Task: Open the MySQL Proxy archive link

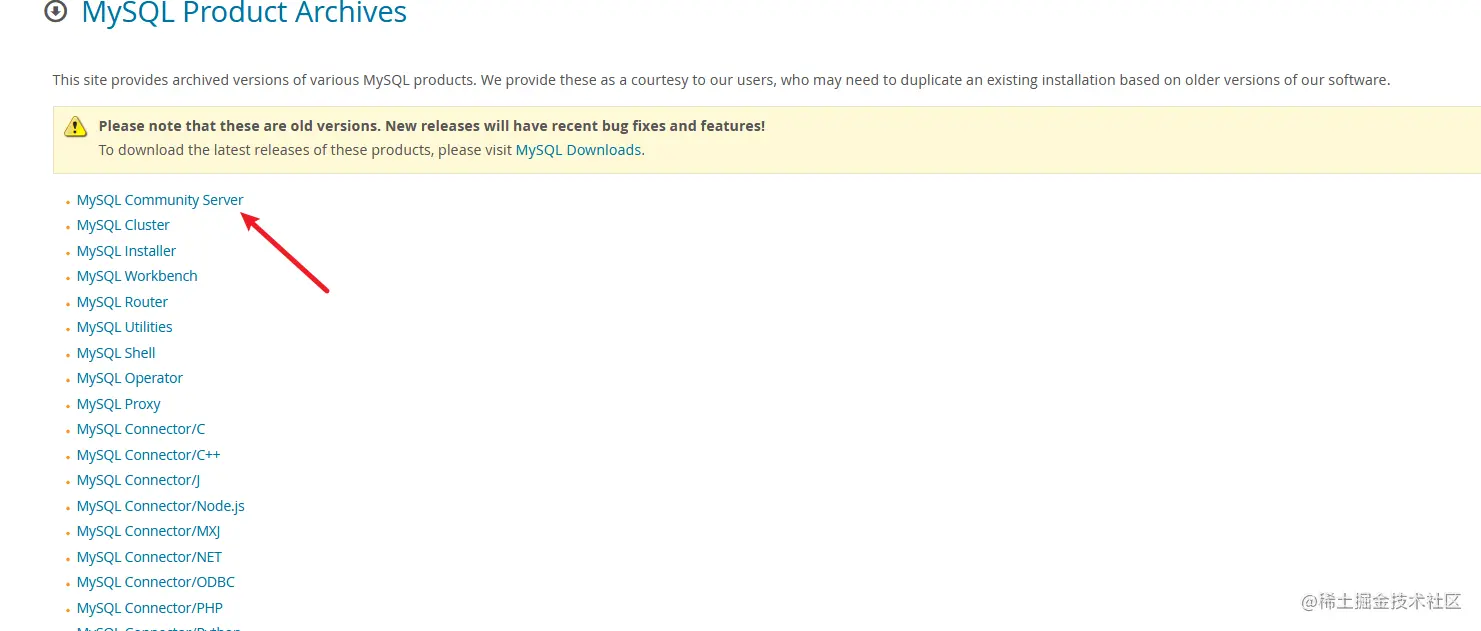Action: click(x=119, y=404)
